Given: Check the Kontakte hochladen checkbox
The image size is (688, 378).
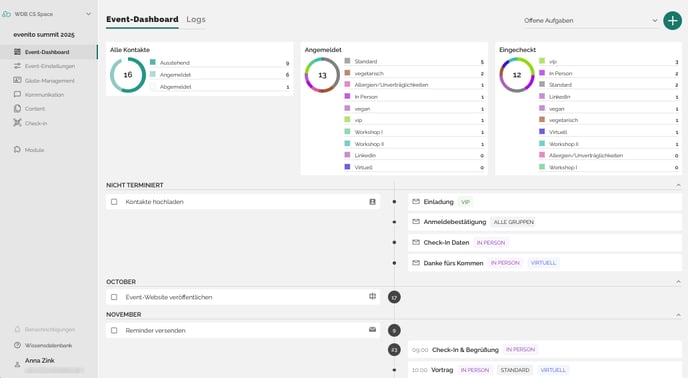Looking at the screenshot, I should pos(114,202).
